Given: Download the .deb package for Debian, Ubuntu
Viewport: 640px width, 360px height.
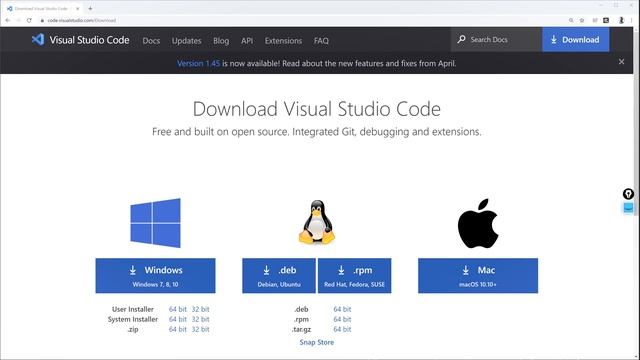Looking at the screenshot, I should (x=279, y=276).
